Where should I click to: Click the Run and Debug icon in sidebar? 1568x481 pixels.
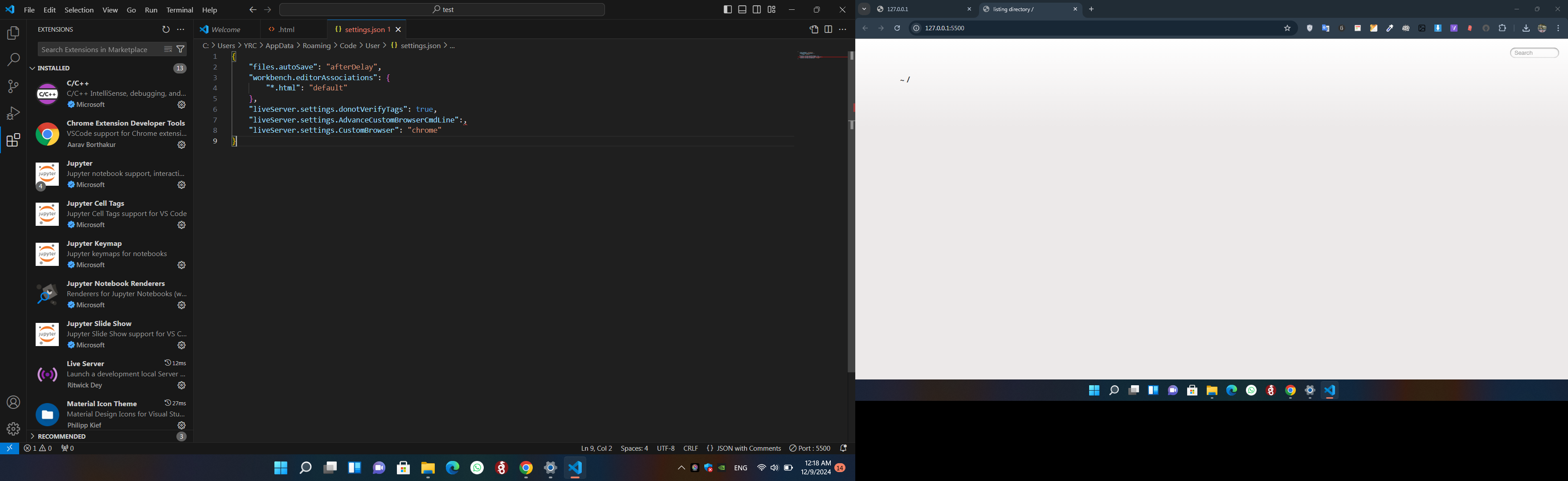coord(13,112)
